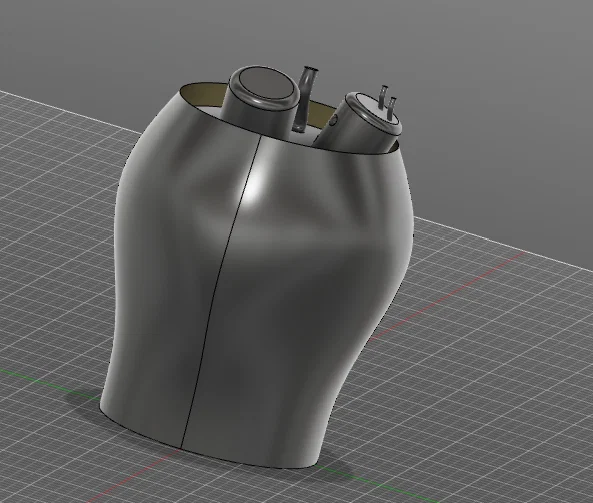
Task: Select the curved tube beside the large cylinder
Action: click(x=305, y=99)
